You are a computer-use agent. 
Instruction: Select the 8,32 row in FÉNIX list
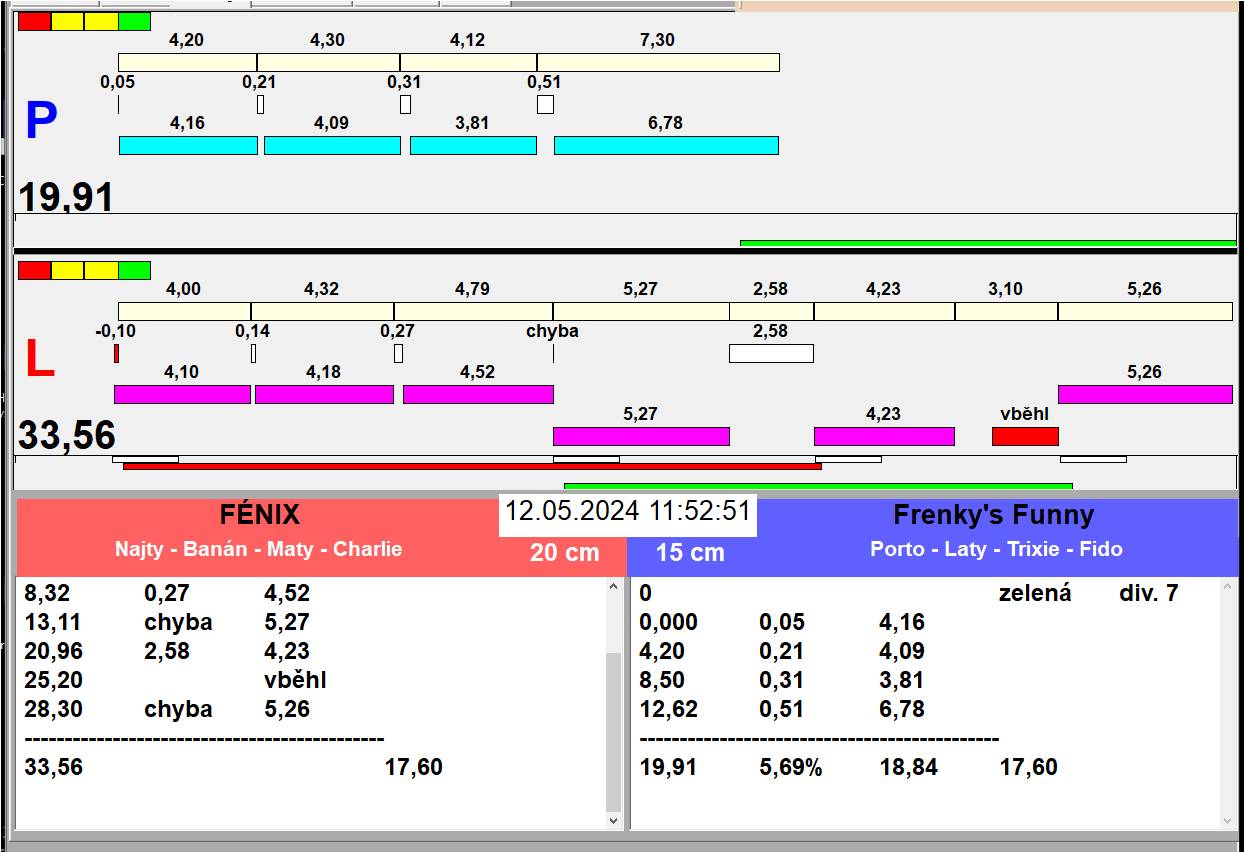312,593
